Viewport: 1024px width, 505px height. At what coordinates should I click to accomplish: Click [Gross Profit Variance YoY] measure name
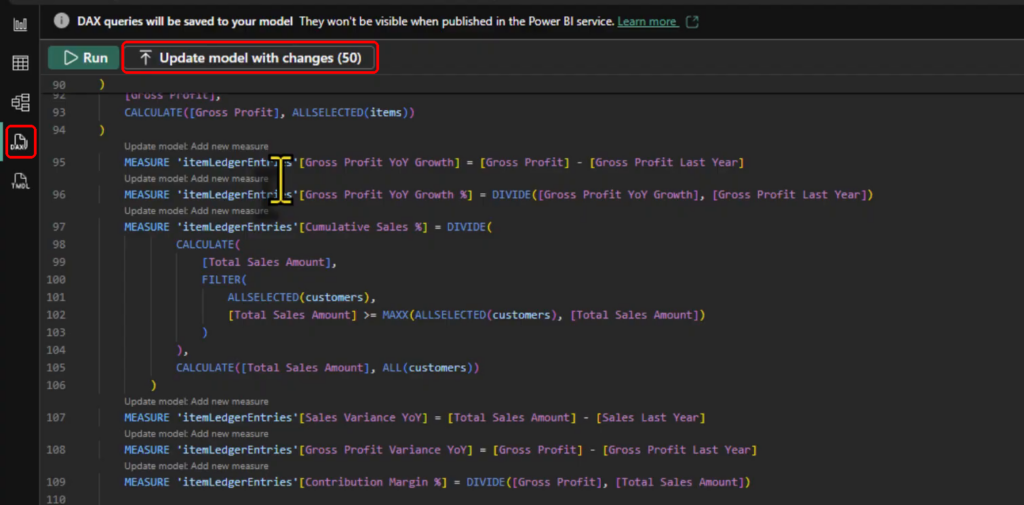coord(385,450)
